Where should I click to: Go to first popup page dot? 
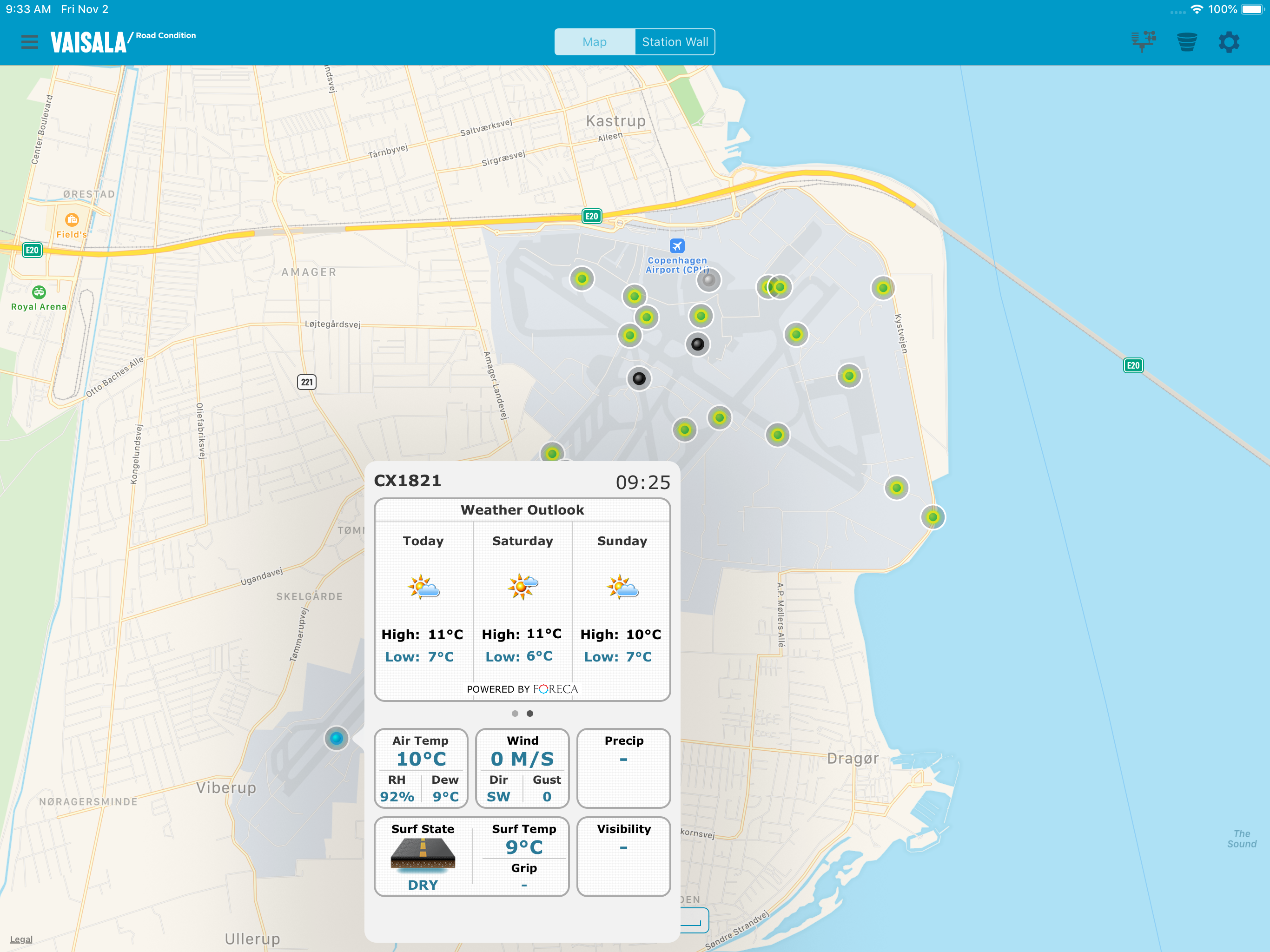515,714
